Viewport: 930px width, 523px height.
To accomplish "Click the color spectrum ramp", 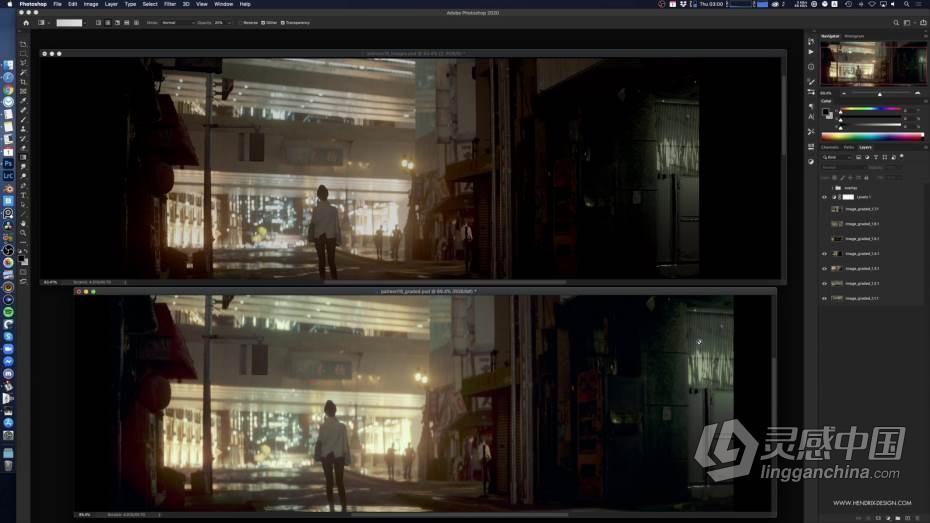I will click(872, 136).
